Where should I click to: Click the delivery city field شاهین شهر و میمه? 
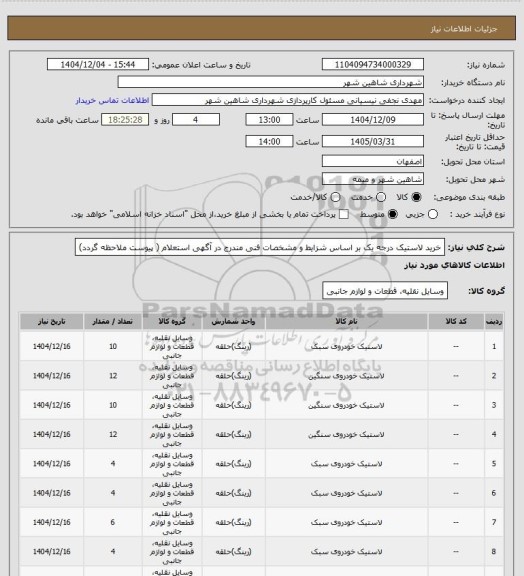tap(373, 179)
